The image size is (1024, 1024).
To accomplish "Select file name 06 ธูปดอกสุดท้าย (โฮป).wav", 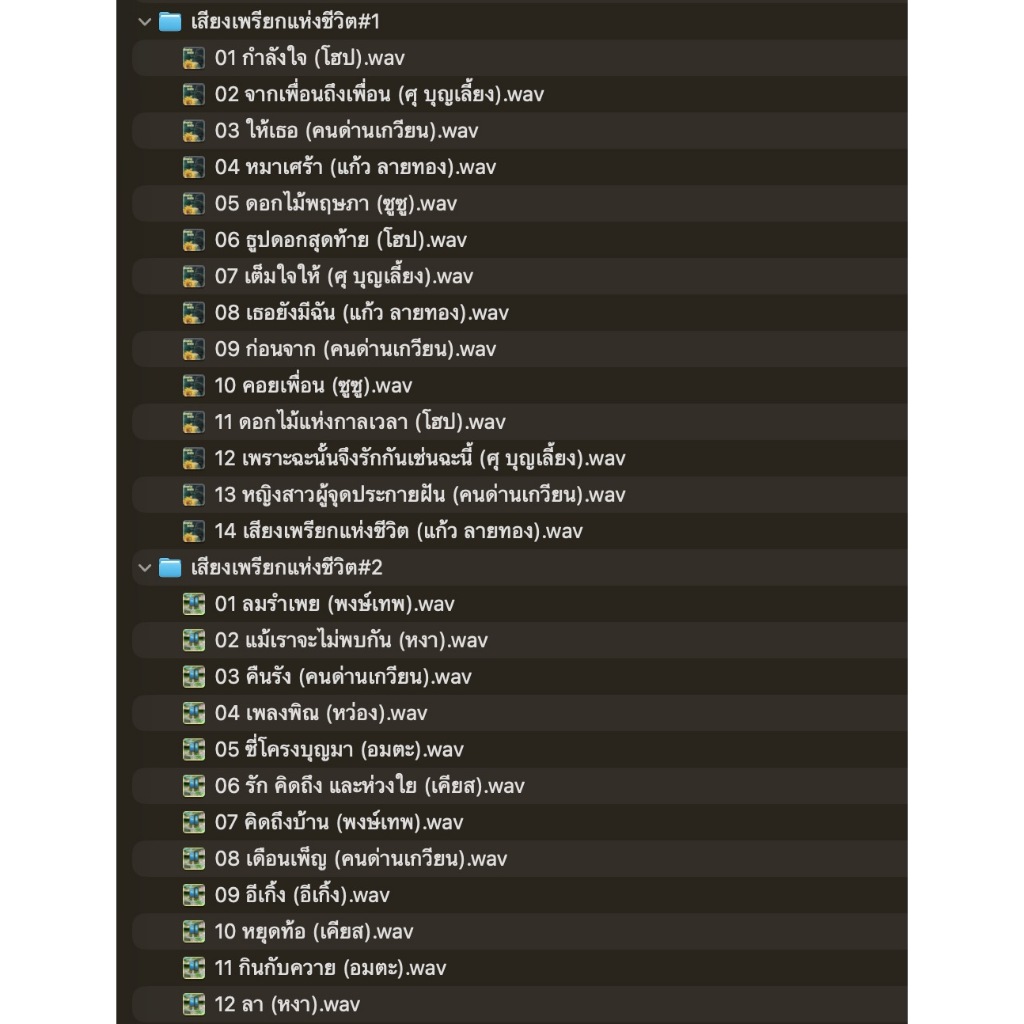I will pos(341,240).
